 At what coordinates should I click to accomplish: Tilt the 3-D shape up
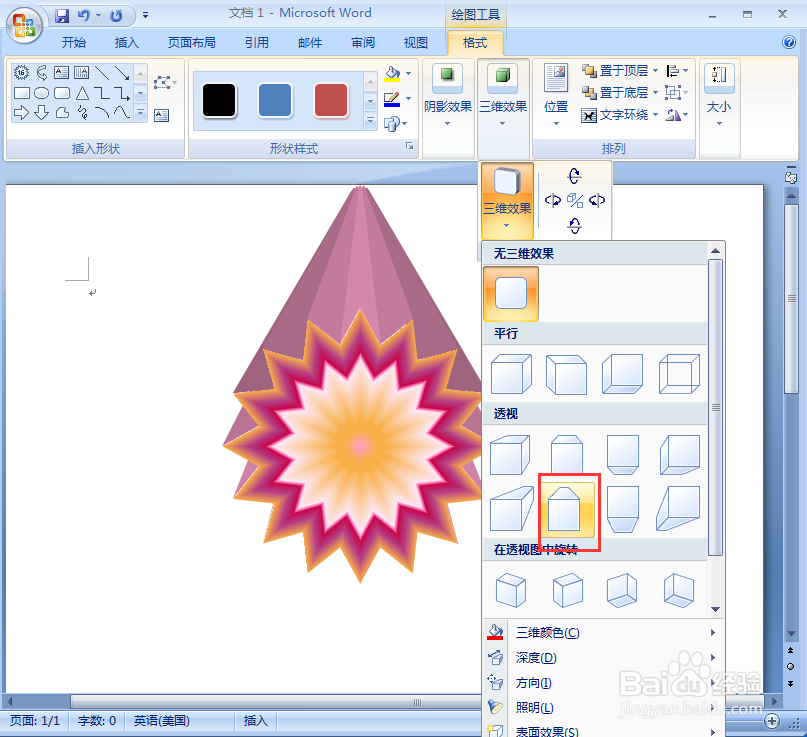574,176
